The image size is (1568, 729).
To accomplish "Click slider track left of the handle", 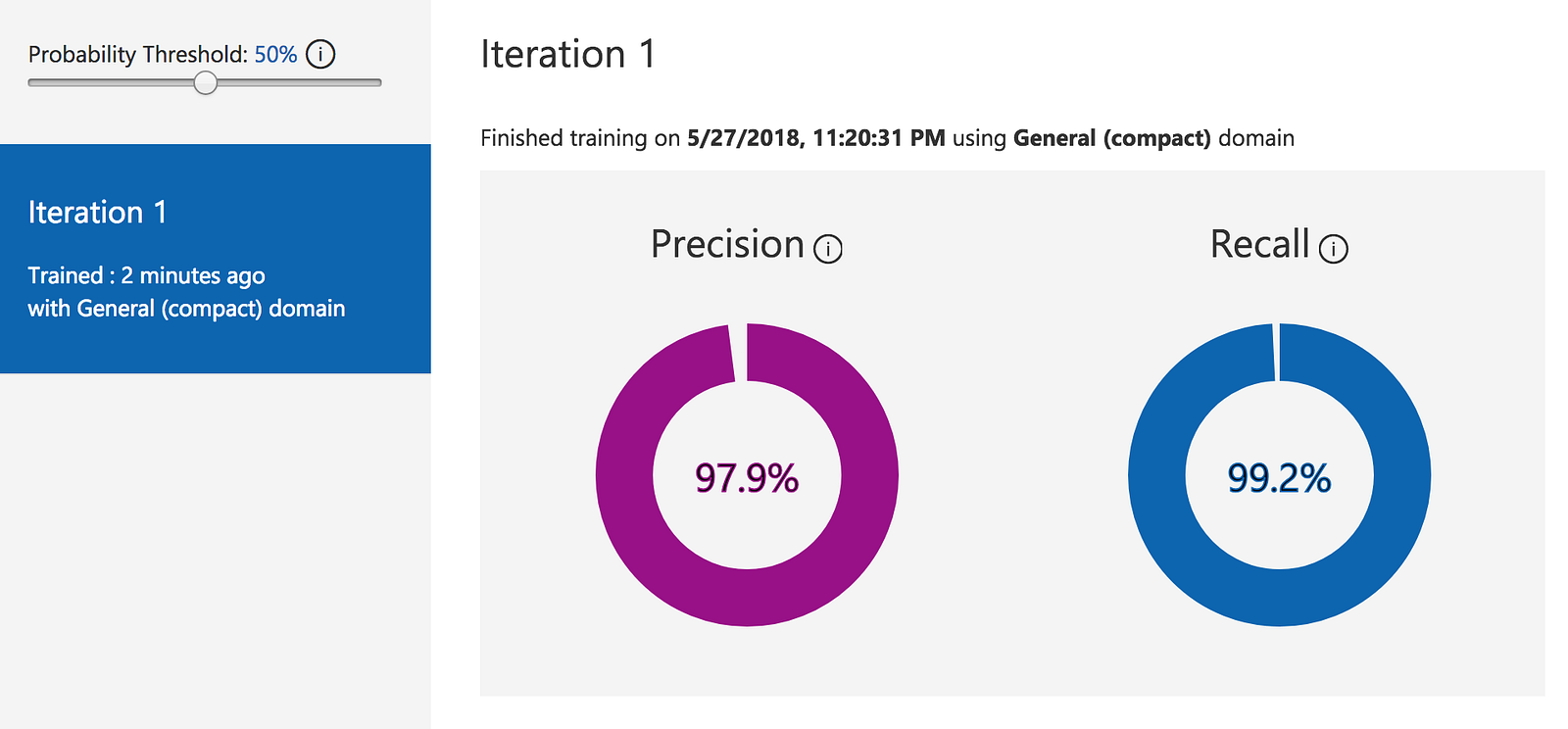I will (108, 82).
